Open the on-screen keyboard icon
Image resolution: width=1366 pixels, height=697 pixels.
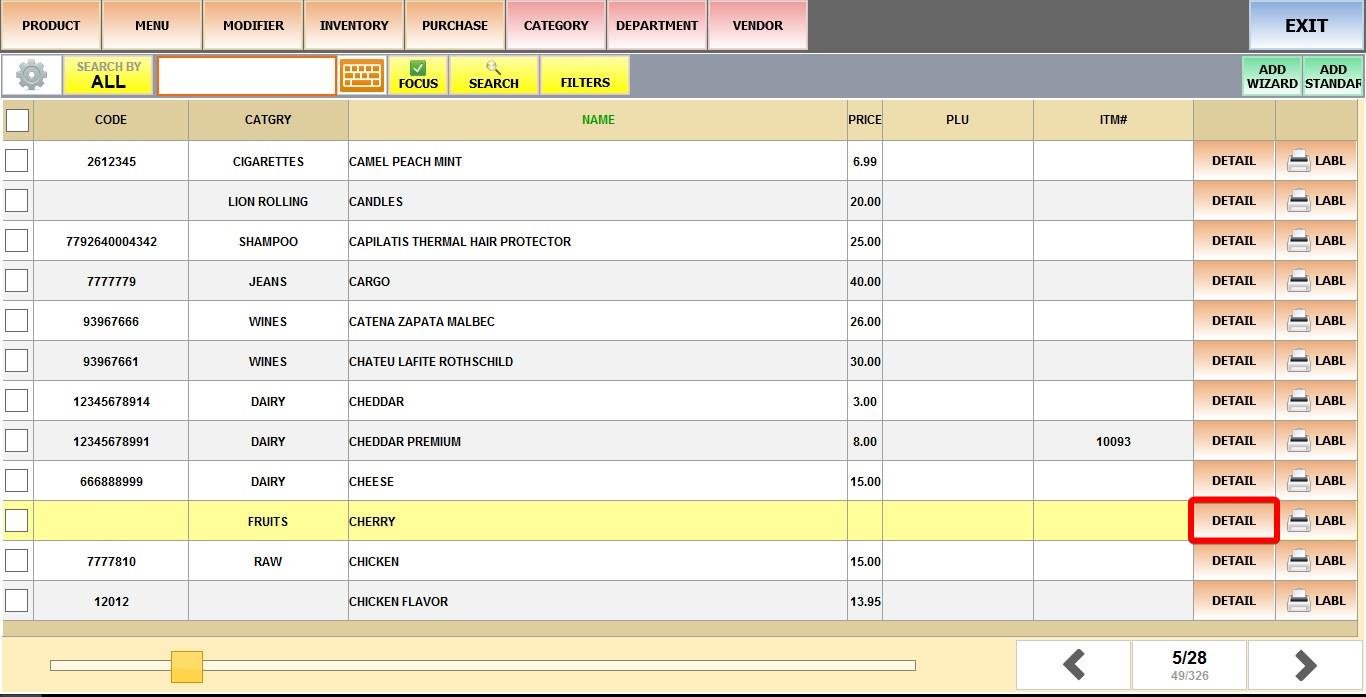tap(362, 76)
